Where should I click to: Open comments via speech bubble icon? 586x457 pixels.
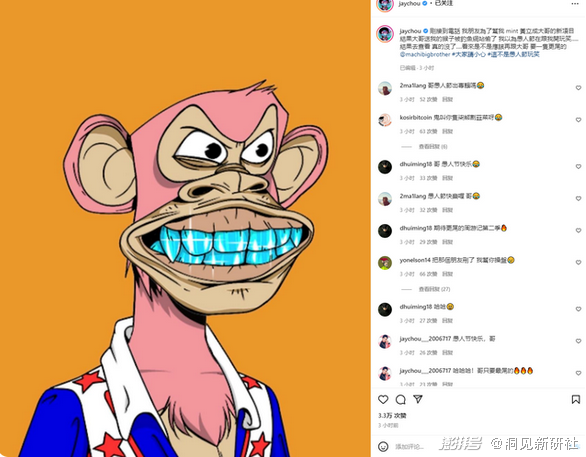pos(401,399)
